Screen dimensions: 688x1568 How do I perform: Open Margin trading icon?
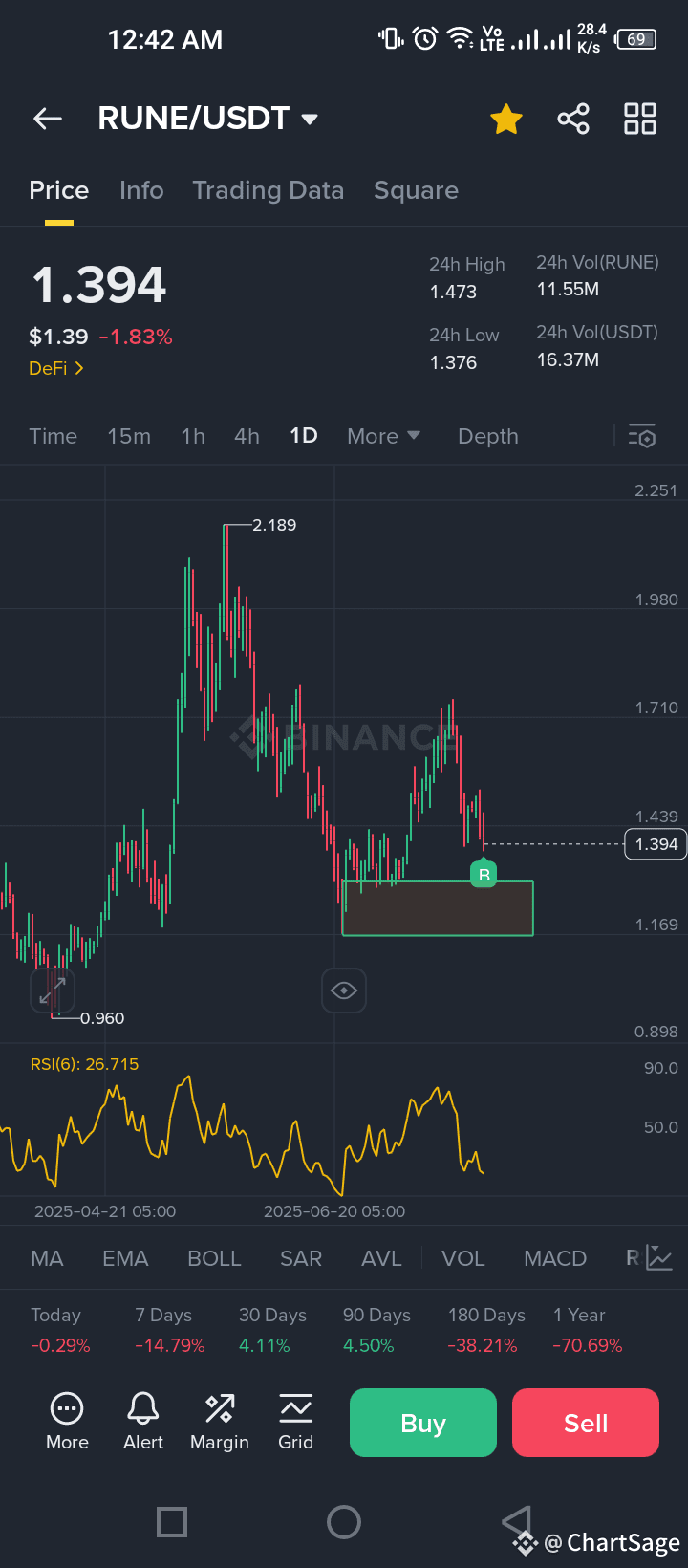[x=220, y=1422]
